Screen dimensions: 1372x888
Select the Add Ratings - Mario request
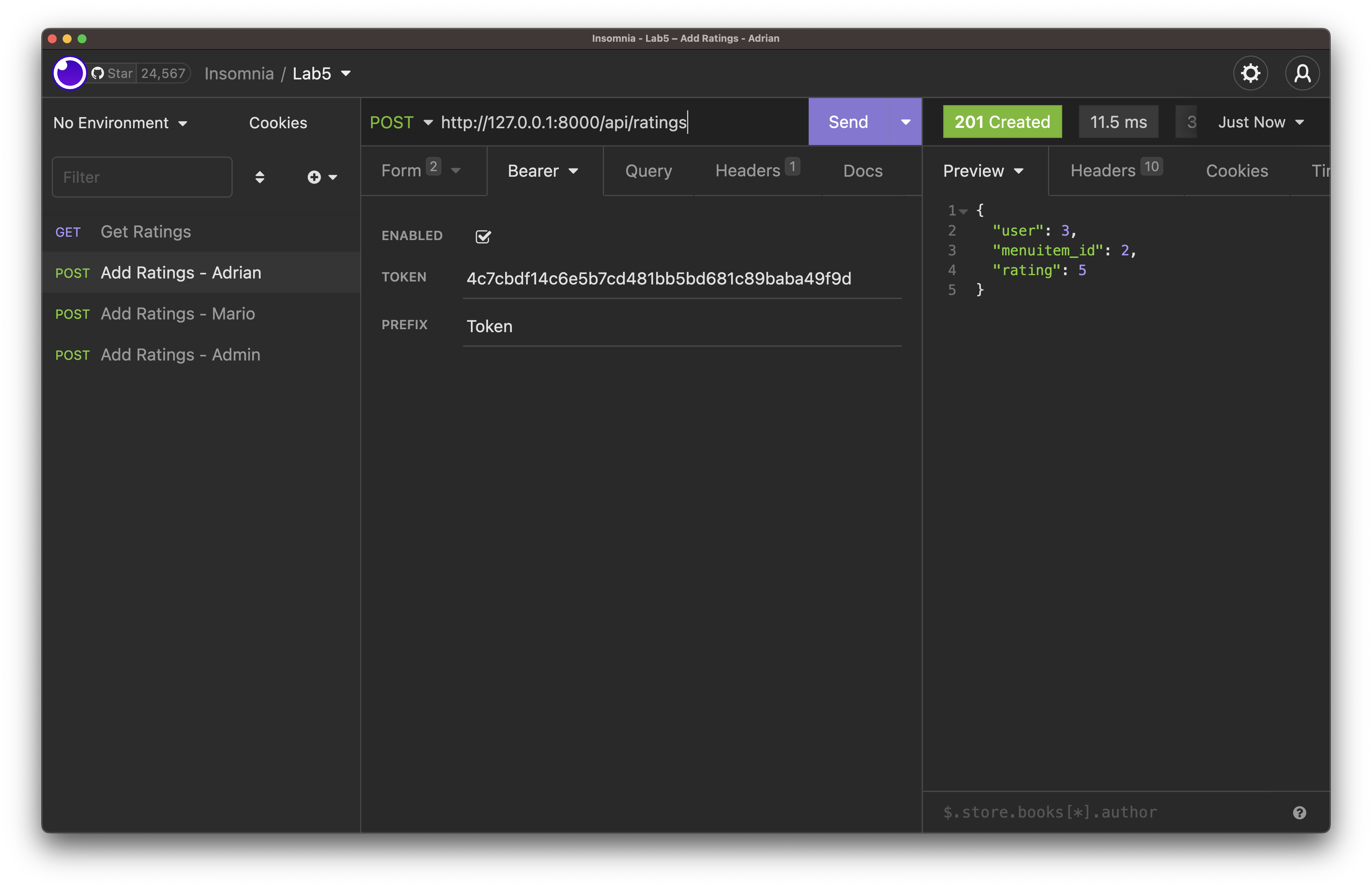[x=177, y=314]
